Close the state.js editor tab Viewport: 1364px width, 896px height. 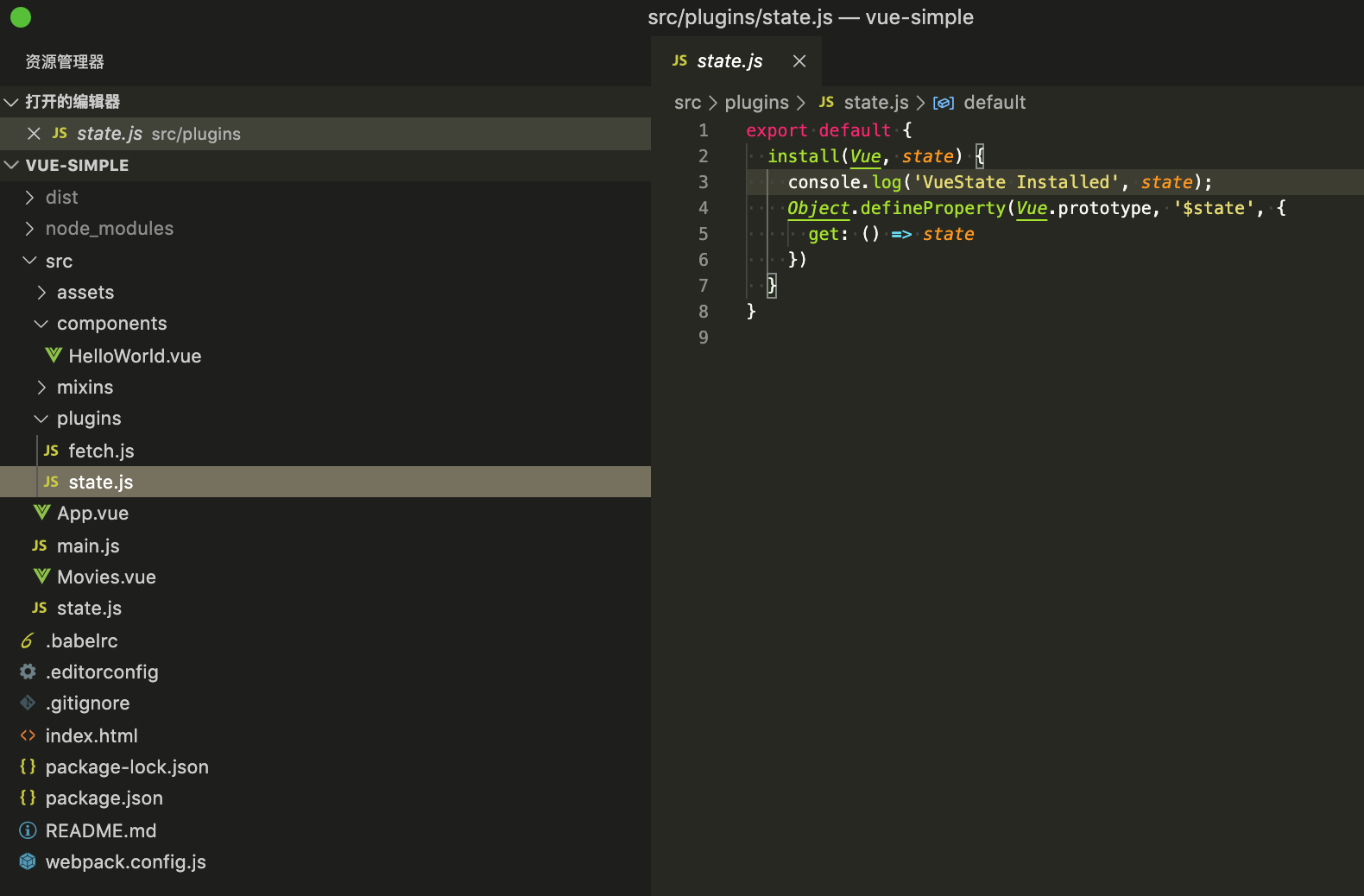pos(799,61)
